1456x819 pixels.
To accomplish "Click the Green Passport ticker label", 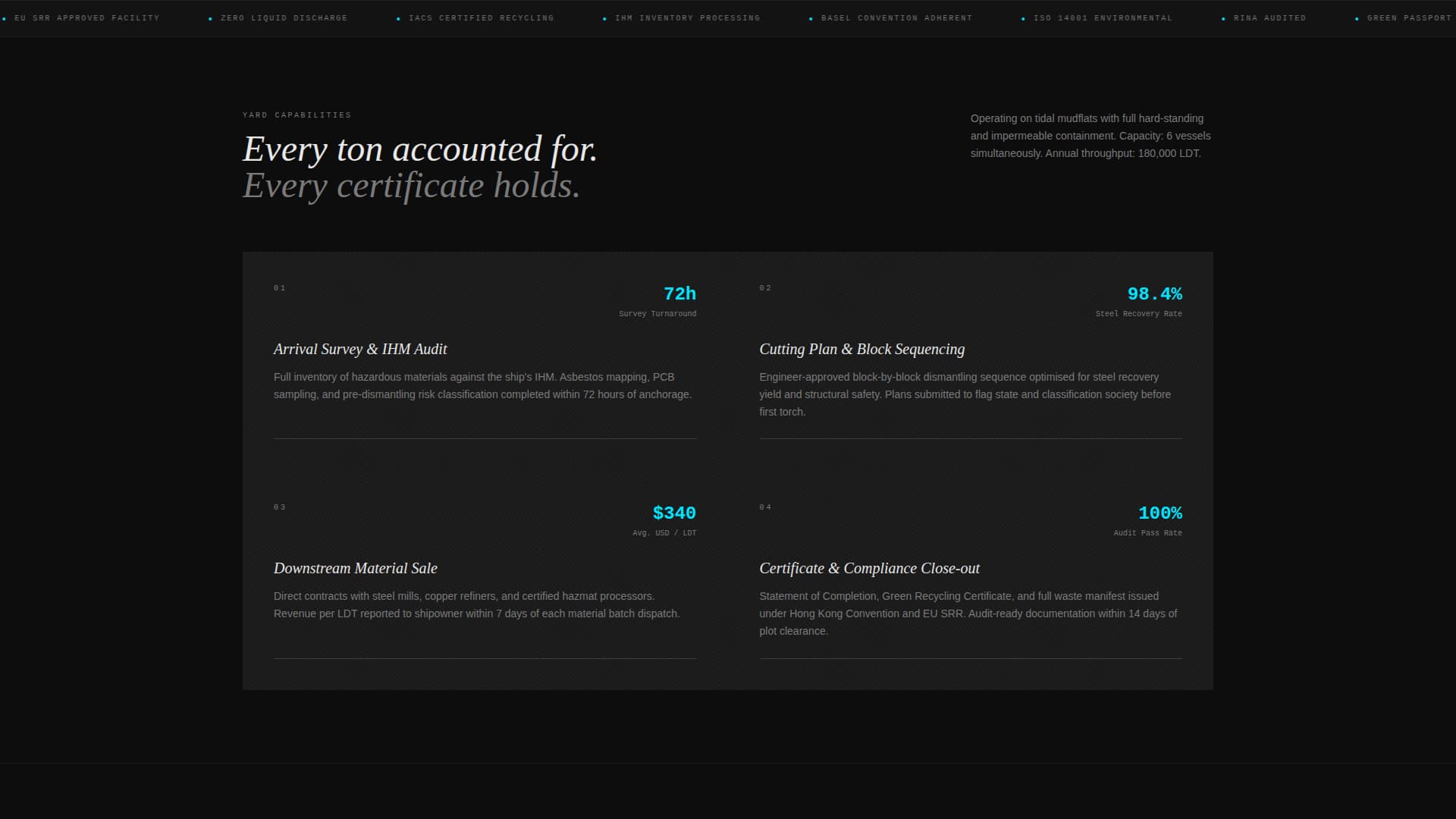I will tap(1408, 17).
